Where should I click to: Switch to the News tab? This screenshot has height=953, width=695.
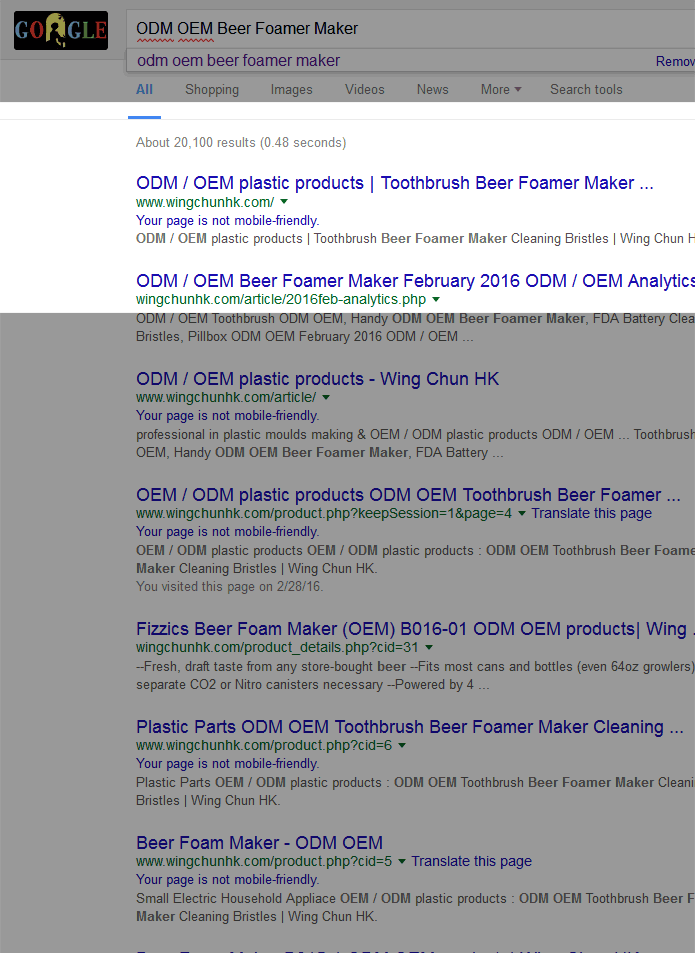433,89
